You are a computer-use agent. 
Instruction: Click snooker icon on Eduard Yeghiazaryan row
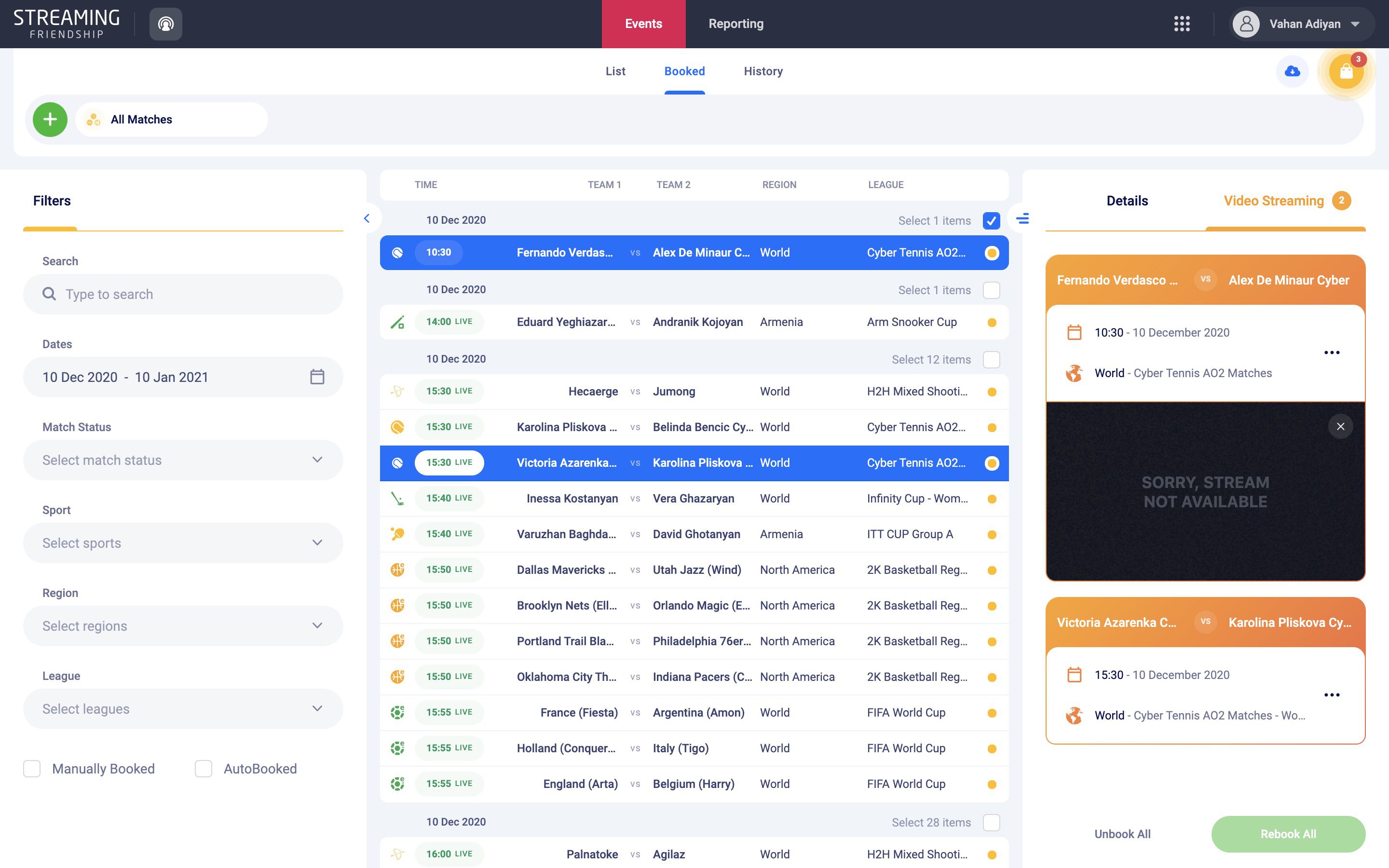tap(397, 322)
